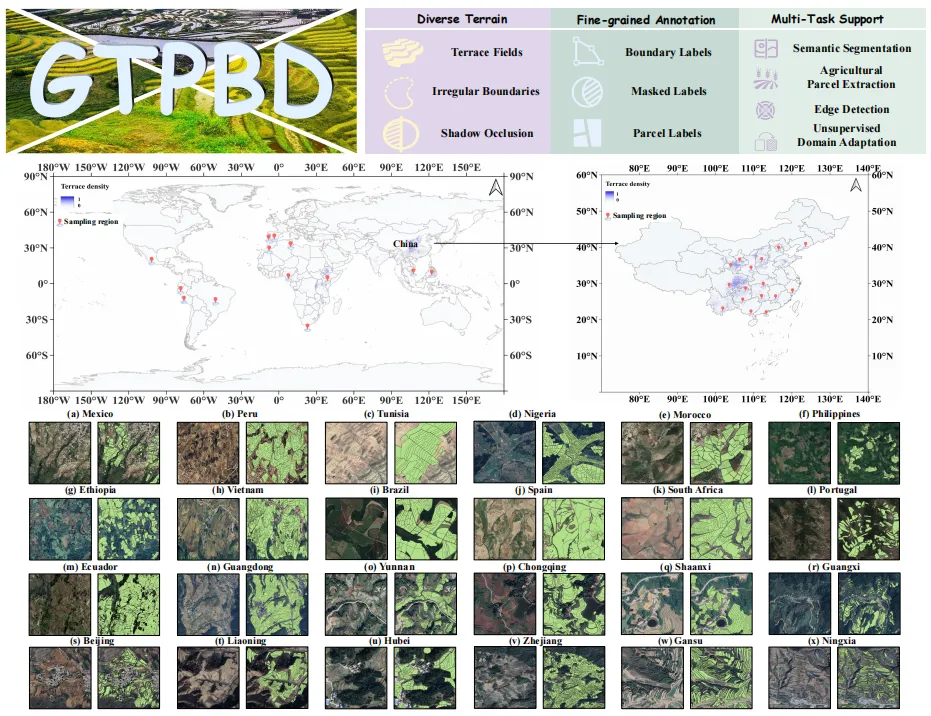Click the Terrace density color scale on the world map

point(68,202)
